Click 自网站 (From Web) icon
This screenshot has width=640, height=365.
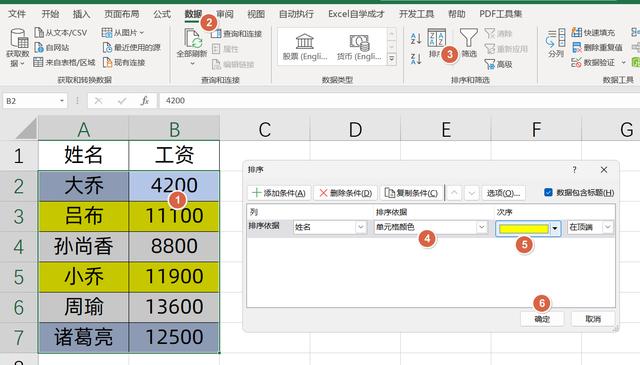[39, 48]
